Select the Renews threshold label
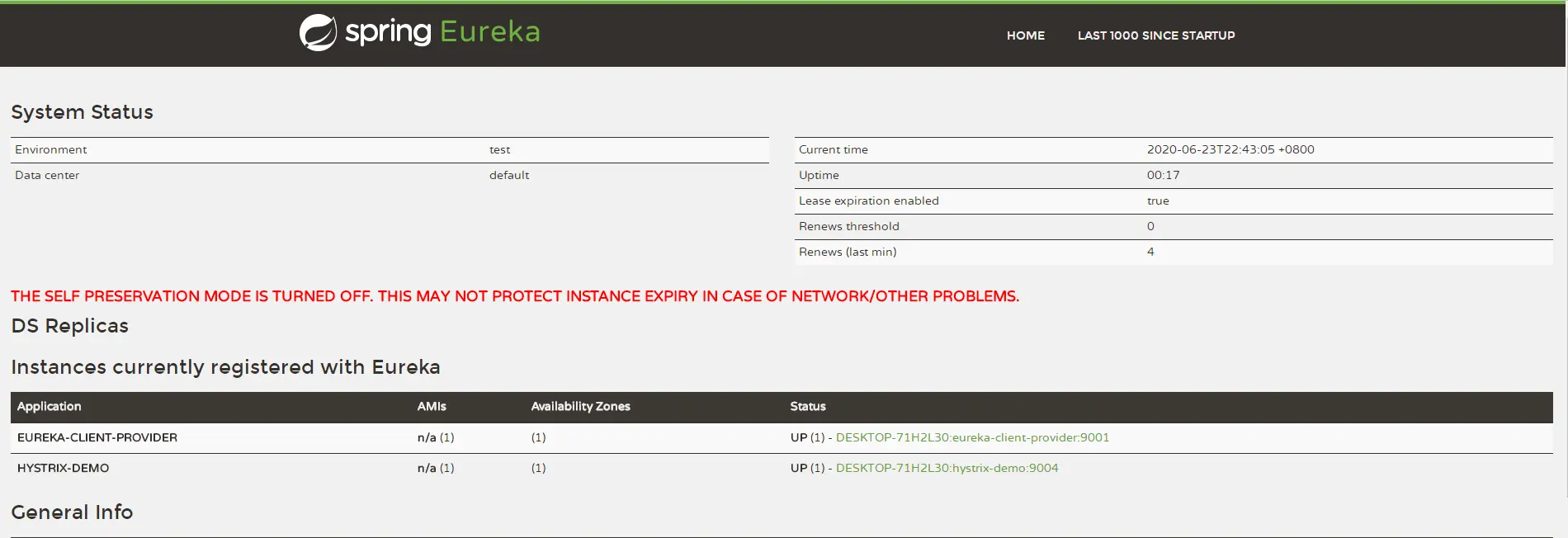Screen dimensions: 1568x538 [849, 226]
